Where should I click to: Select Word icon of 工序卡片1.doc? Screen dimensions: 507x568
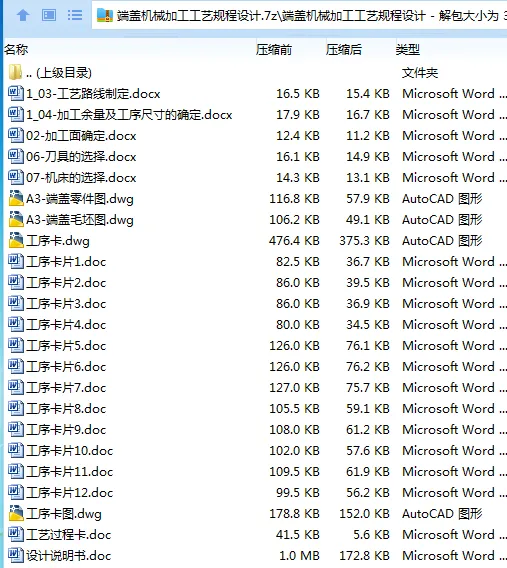[x=16, y=261]
